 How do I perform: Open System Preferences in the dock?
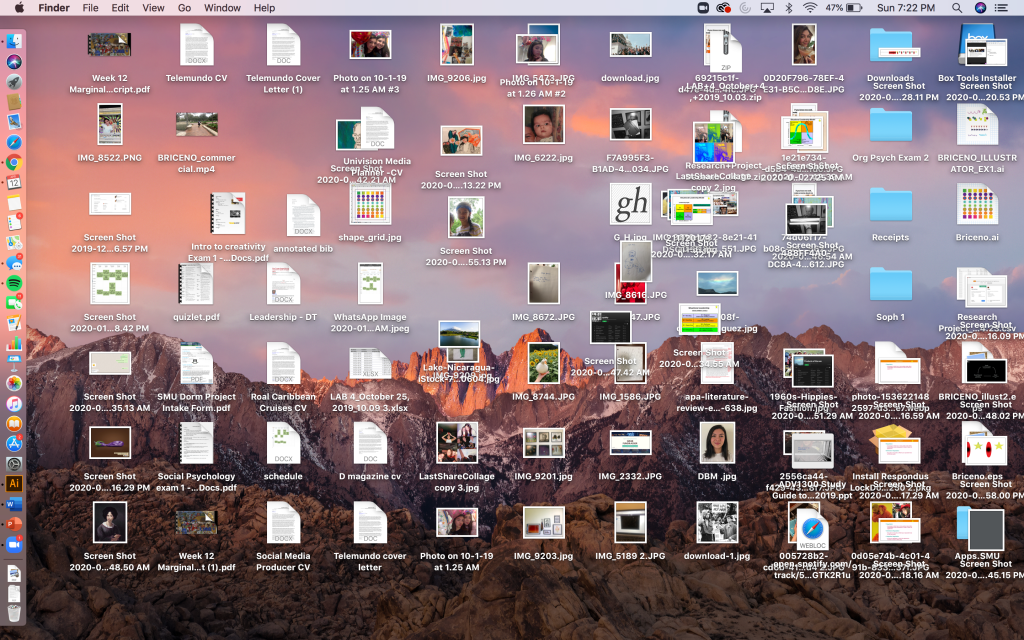(x=14, y=464)
